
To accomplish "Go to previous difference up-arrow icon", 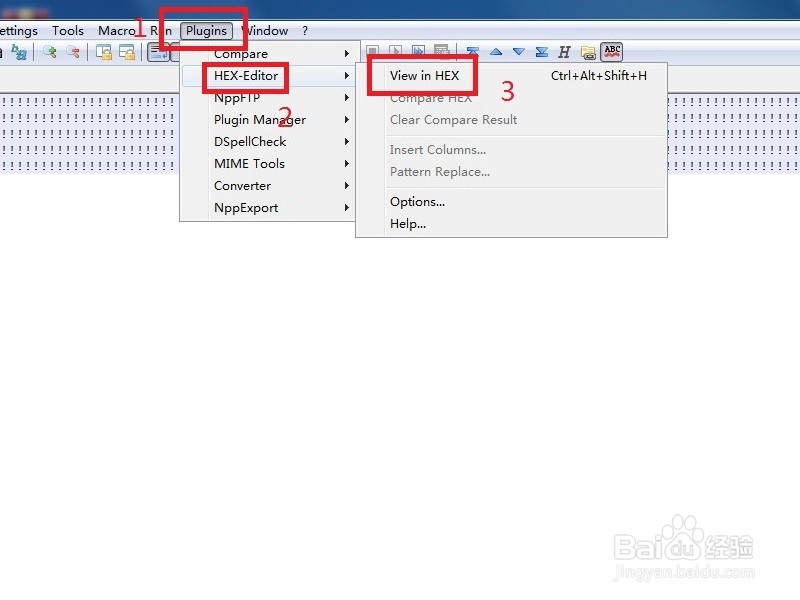I will point(496,52).
